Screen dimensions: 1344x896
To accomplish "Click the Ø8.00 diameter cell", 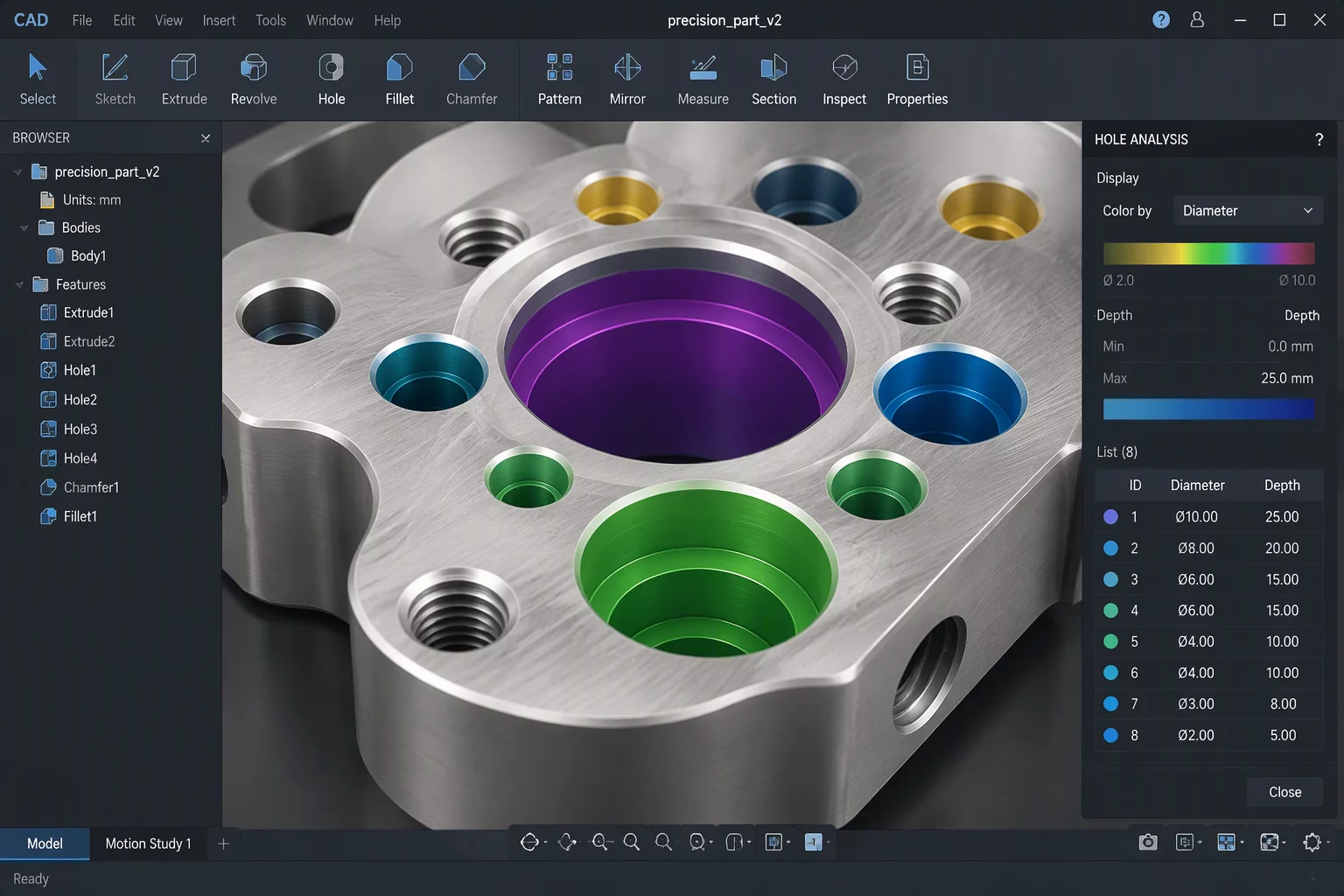I will 1196,549.
